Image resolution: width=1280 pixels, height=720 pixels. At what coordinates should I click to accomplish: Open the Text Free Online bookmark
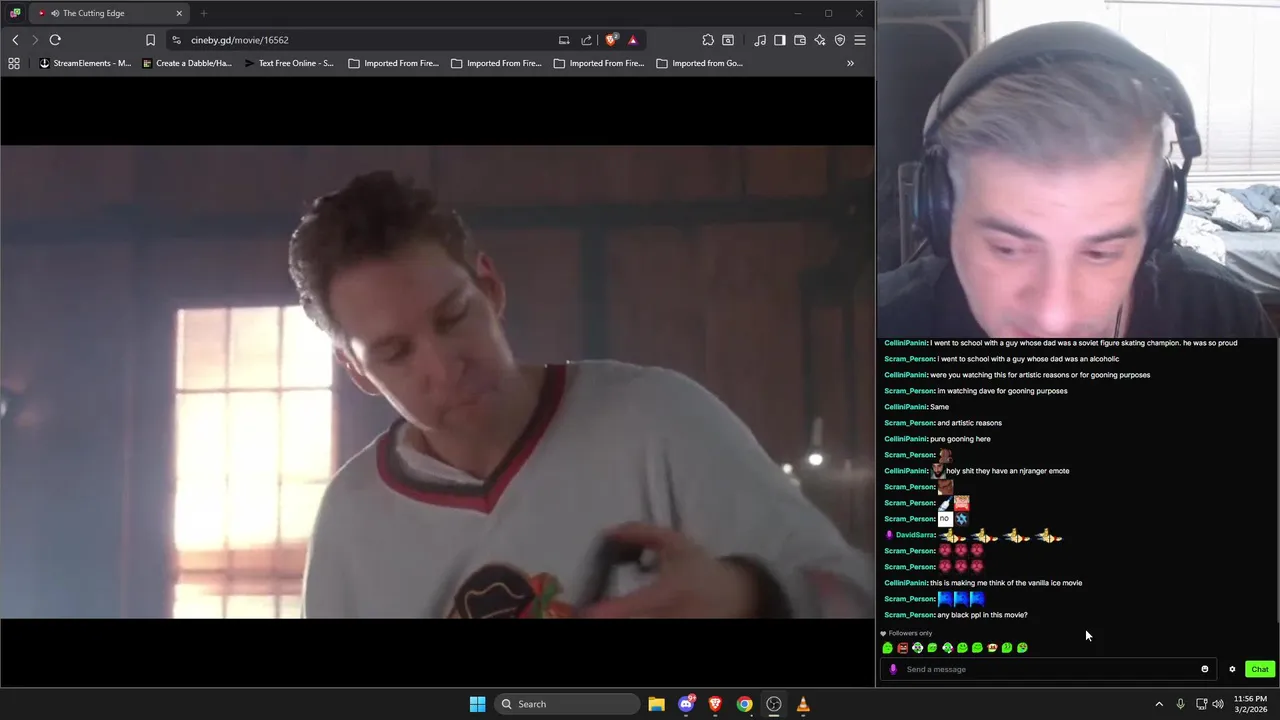pos(290,63)
